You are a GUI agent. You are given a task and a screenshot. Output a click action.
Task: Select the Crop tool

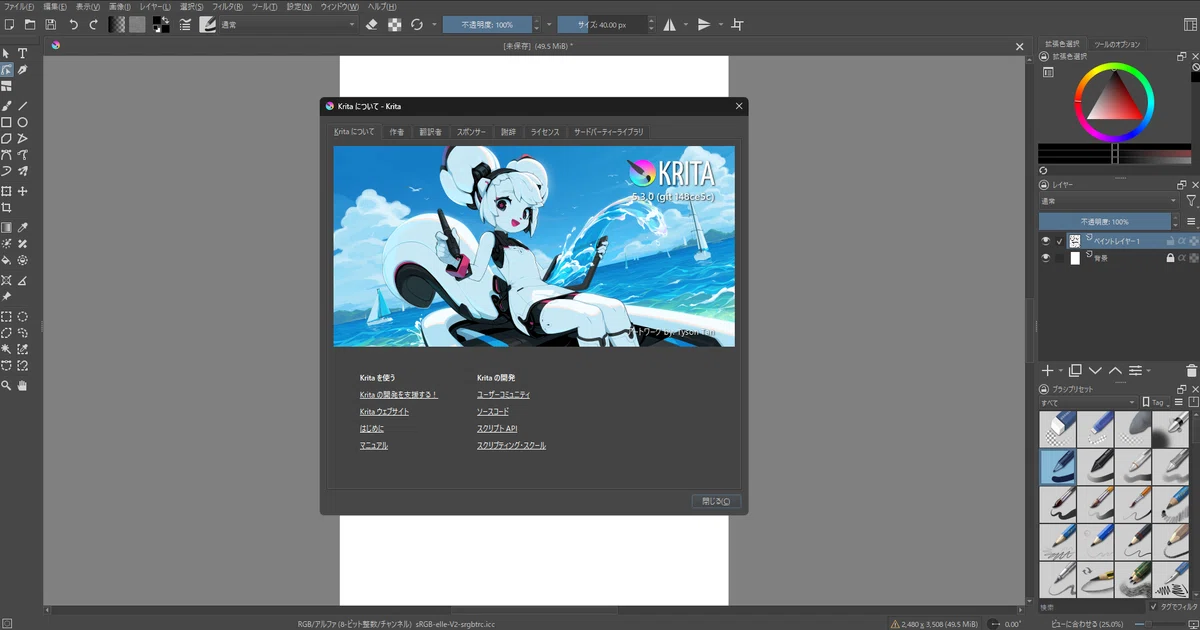coord(6,208)
